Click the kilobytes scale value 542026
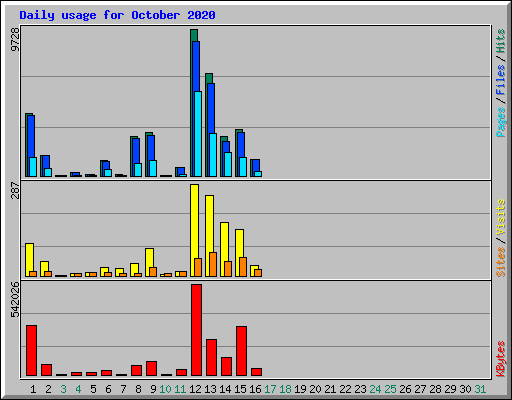 [x=15, y=300]
